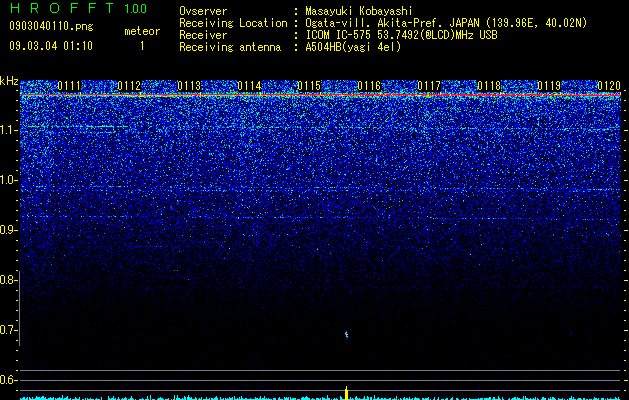Image resolution: width=629 pixels, height=400 pixels.
Task: Click the red carrier line at spectrogram top
Action: pos(321,95)
